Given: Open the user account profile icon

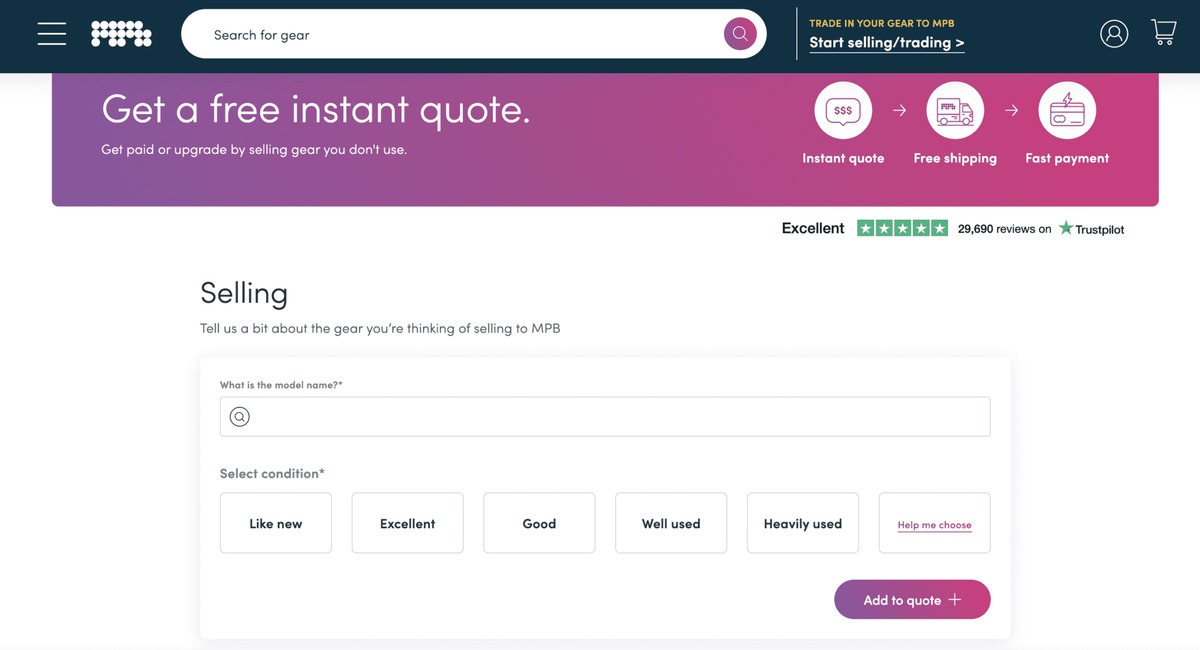Looking at the screenshot, I should [x=1114, y=34].
